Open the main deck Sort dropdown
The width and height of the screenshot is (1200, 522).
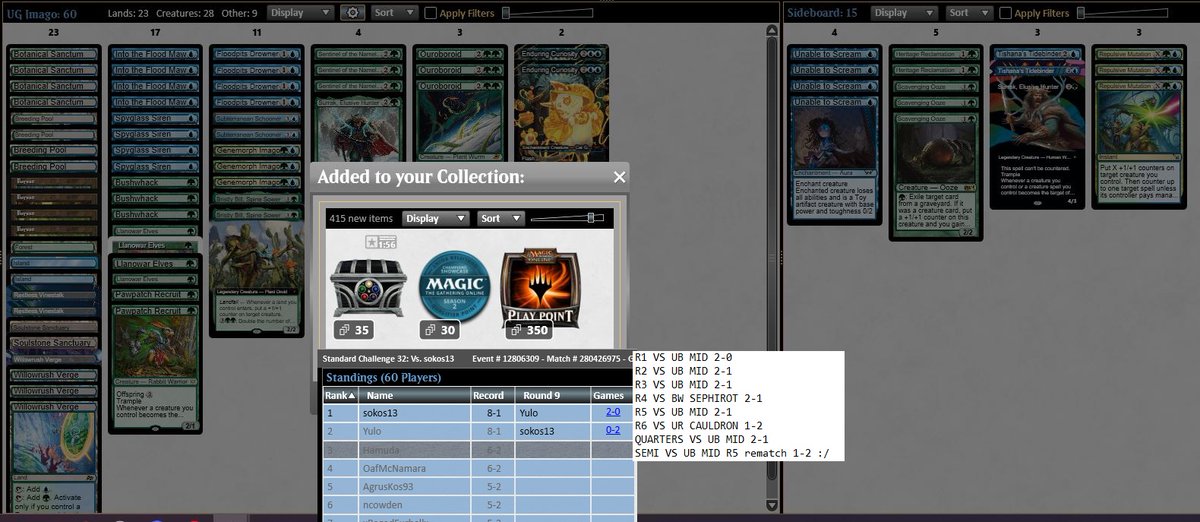(x=395, y=13)
